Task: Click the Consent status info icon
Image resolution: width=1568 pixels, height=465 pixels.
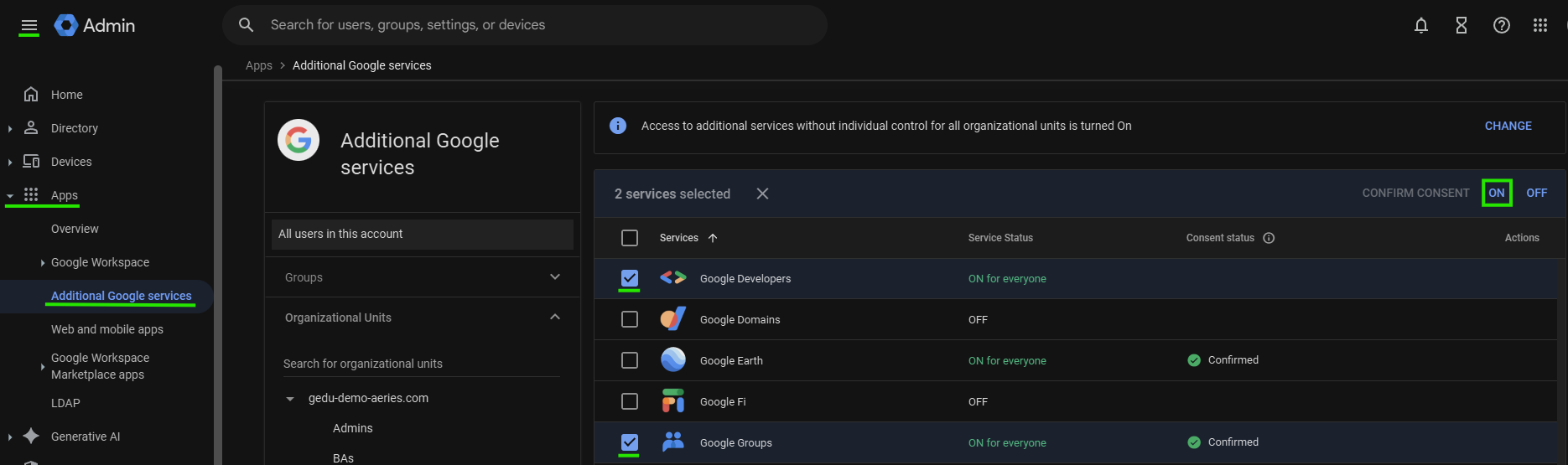Action: [1269, 238]
